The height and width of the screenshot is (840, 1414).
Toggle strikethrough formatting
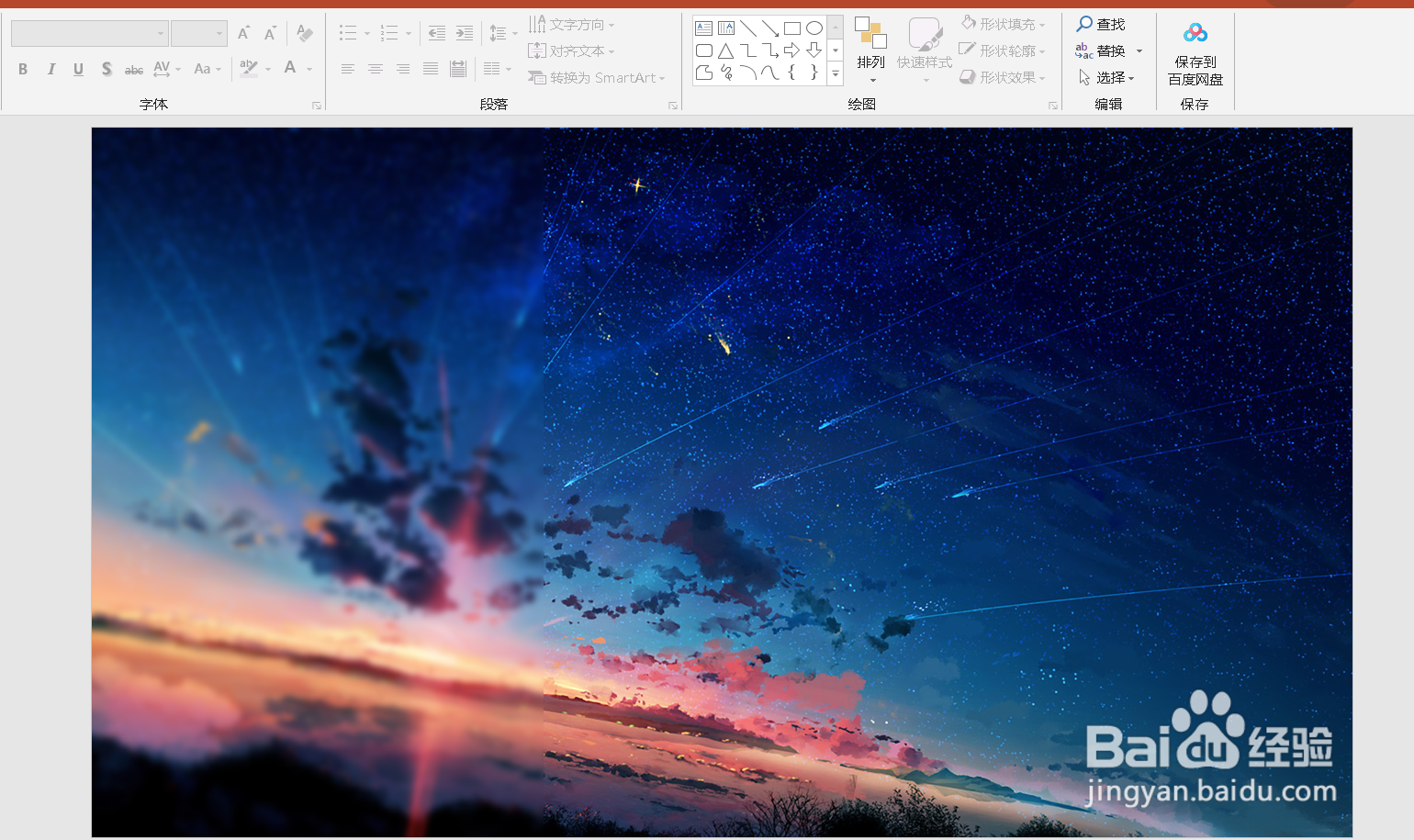click(x=134, y=70)
